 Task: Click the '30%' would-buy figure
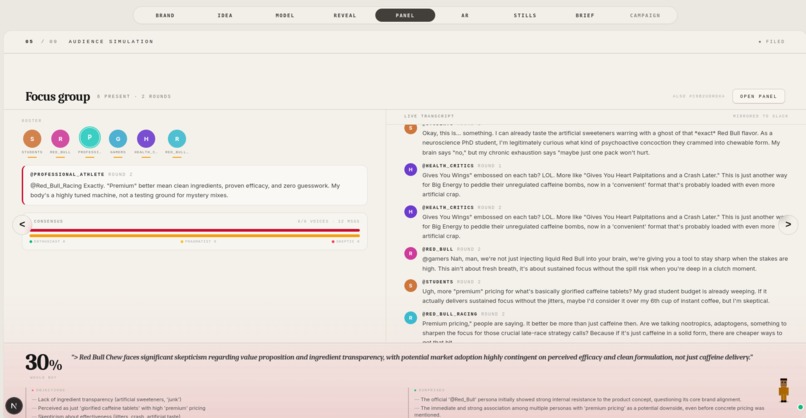[44, 362]
